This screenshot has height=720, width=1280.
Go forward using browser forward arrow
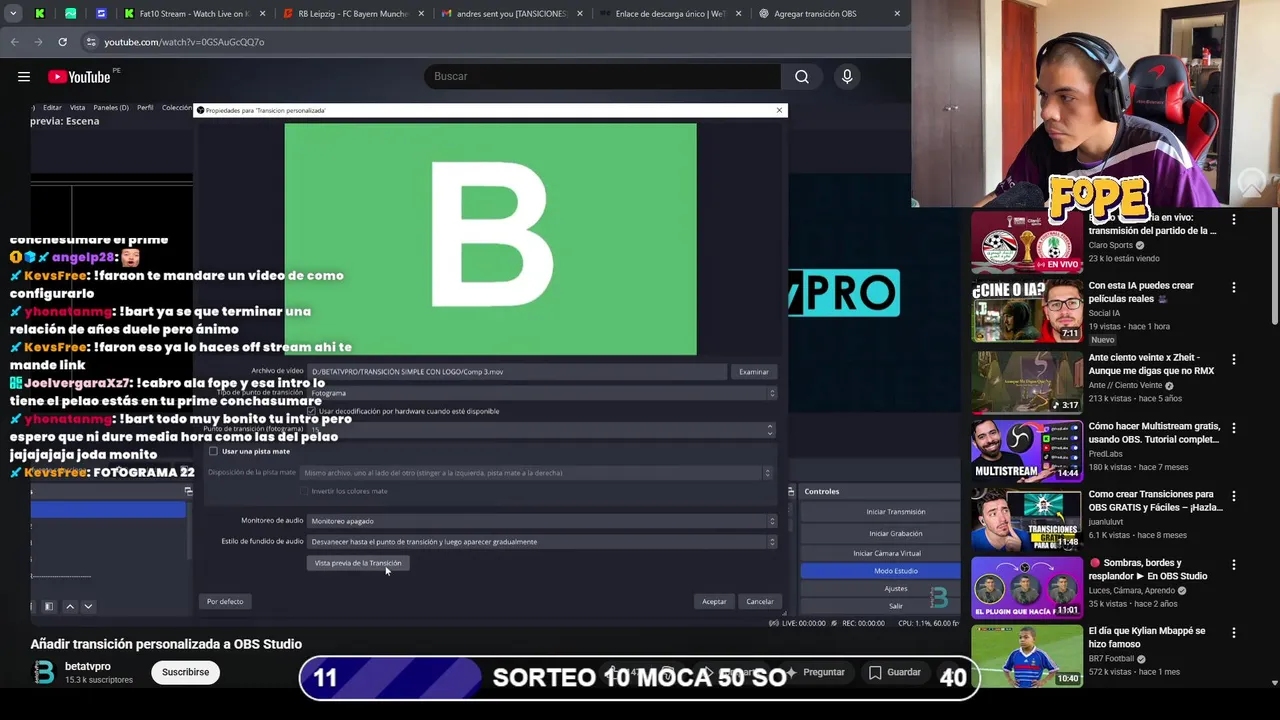point(38,42)
